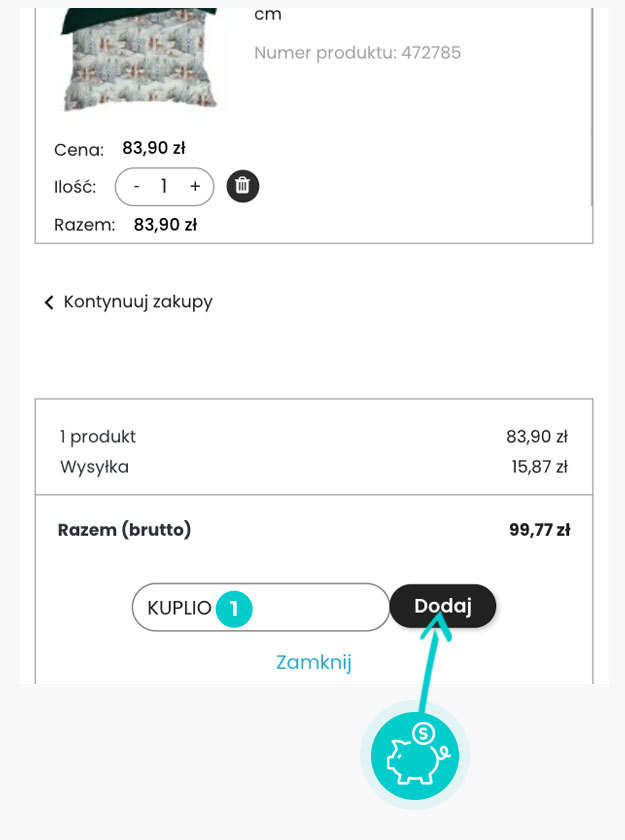Click the Razem (brutto) label

[124, 530]
